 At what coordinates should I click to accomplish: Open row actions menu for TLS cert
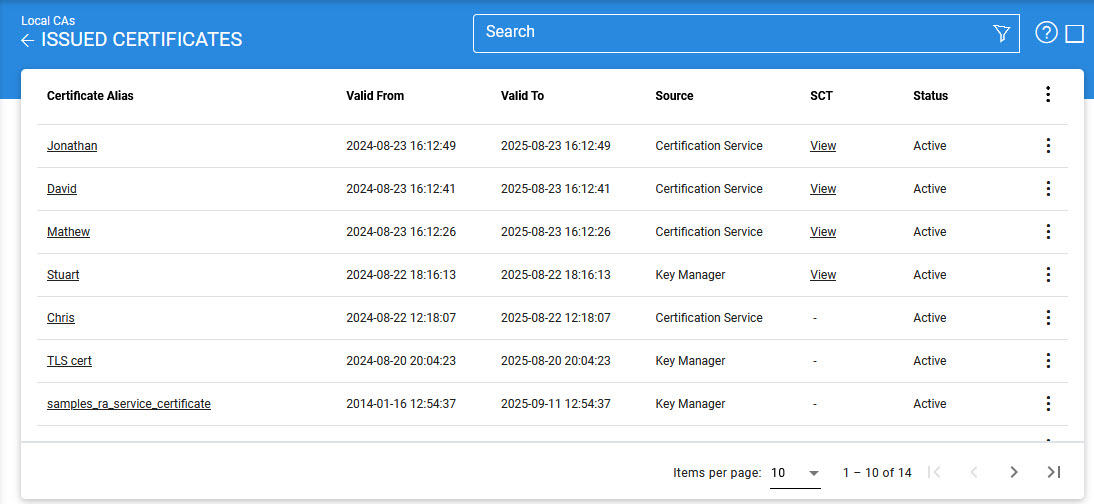(x=1048, y=361)
